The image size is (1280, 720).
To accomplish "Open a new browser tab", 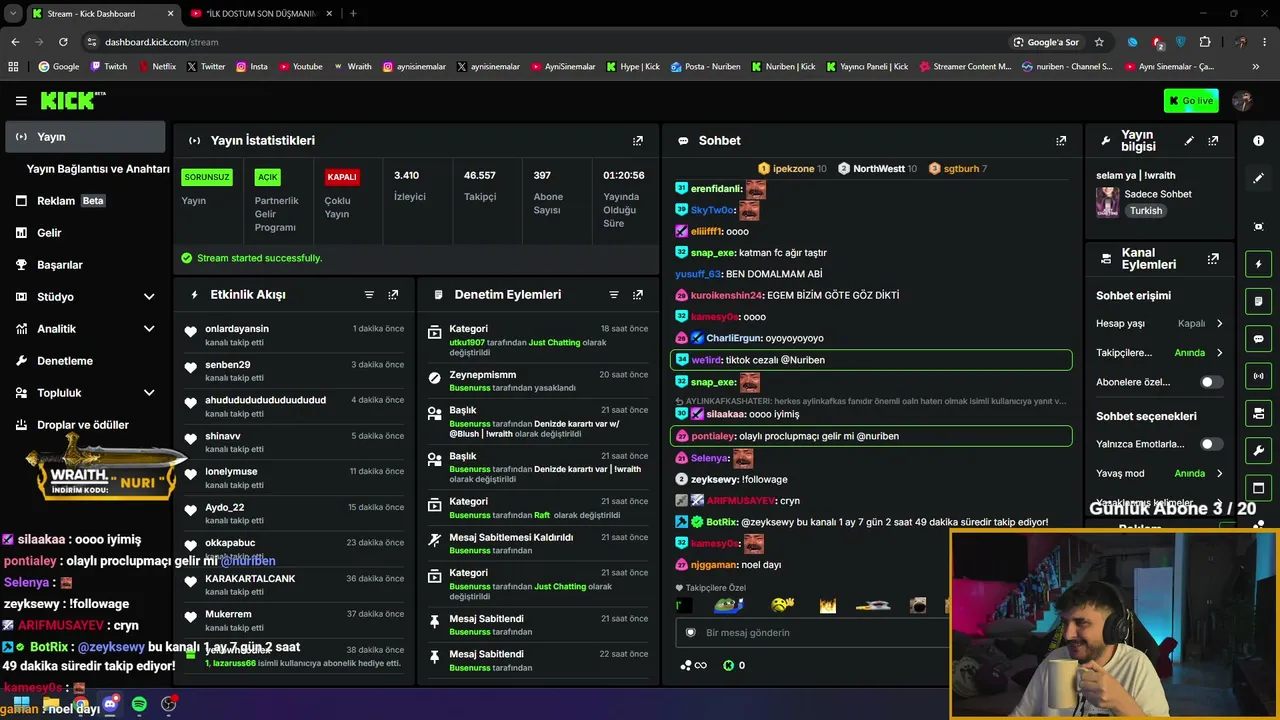I will 353,13.
